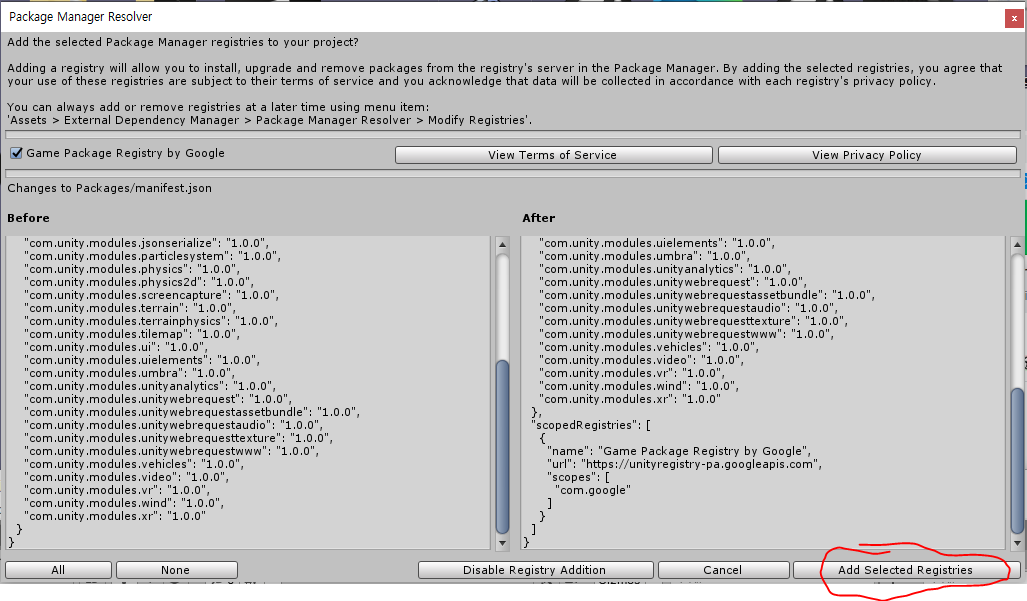Image resolution: width=1027 pixels, height=601 pixels.
Task: Click the Before pane scroll down arrow
Action: (x=502, y=542)
